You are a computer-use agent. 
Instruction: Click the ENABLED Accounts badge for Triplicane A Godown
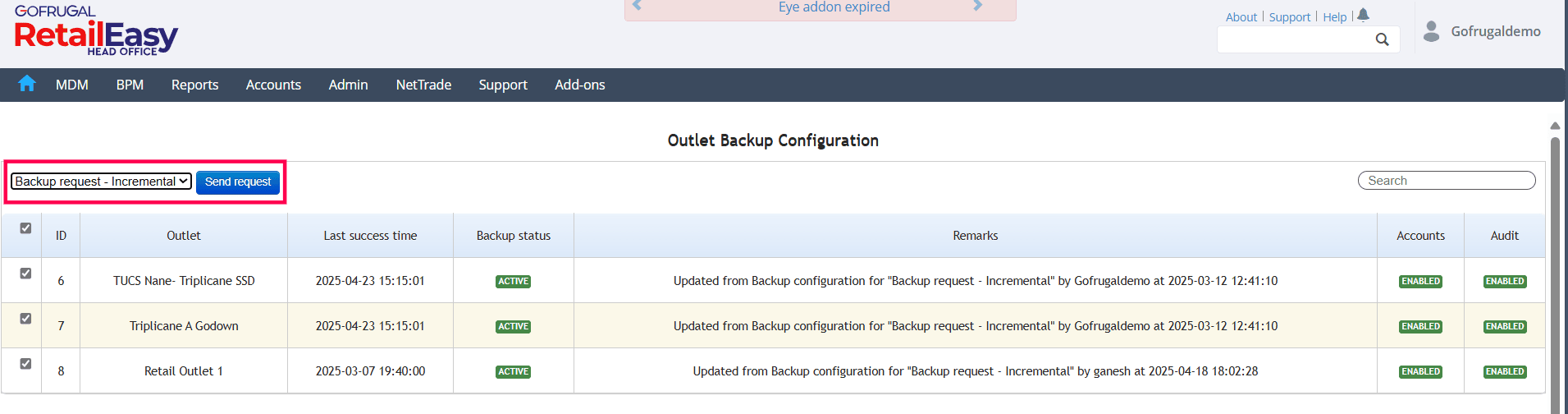(x=1420, y=327)
